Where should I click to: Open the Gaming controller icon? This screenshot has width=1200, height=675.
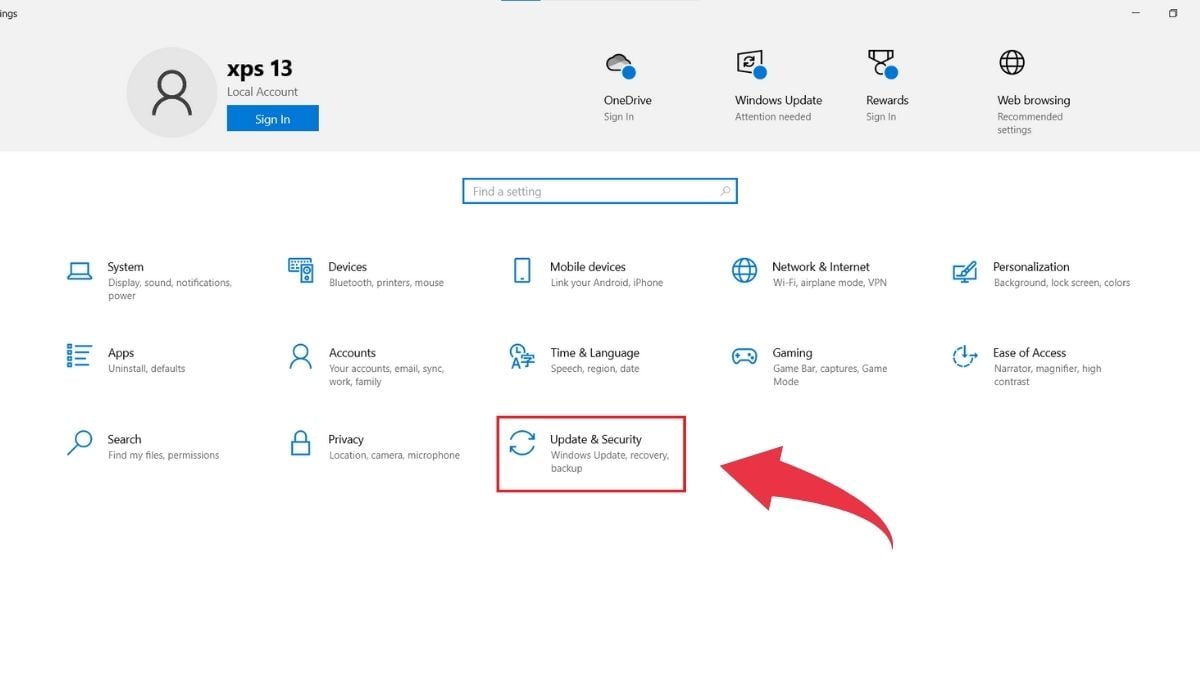click(x=744, y=356)
